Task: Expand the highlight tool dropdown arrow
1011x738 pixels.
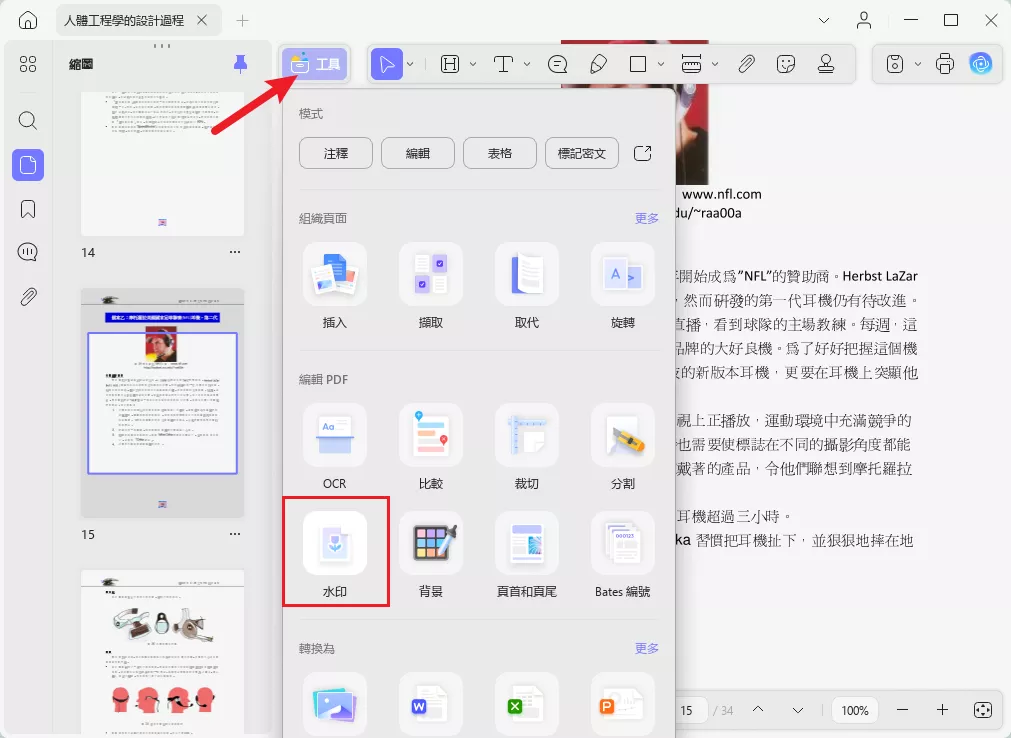Action: [x=473, y=64]
